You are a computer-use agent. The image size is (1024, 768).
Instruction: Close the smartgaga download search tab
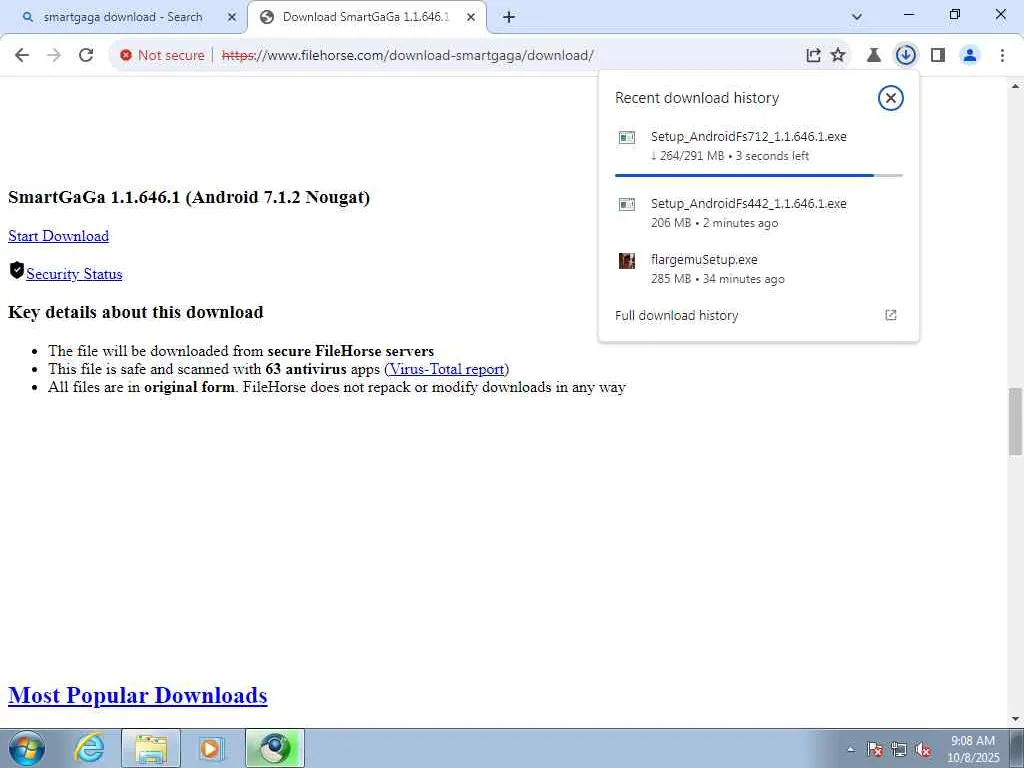coord(231,17)
